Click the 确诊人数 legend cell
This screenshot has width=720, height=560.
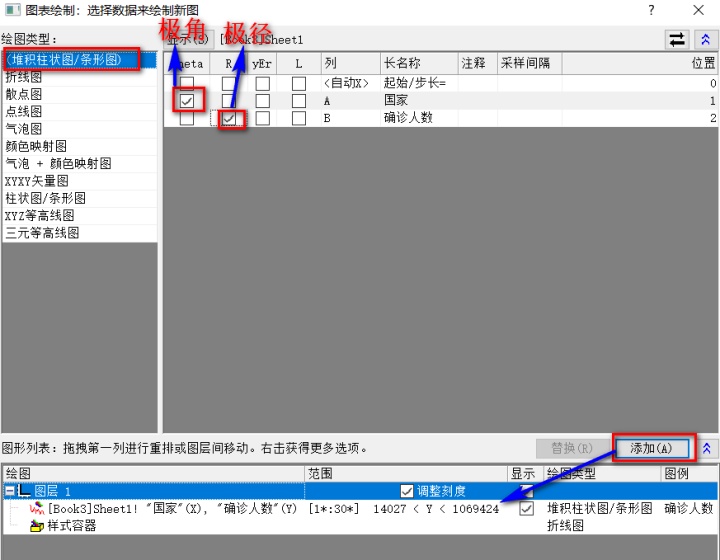coord(688,509)
